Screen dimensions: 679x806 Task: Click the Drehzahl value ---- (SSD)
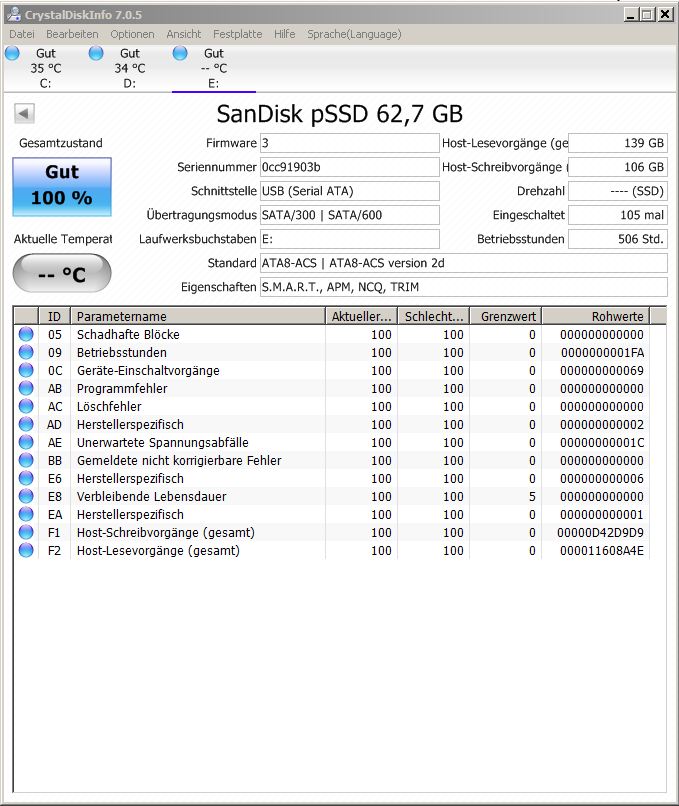[618, 191]
